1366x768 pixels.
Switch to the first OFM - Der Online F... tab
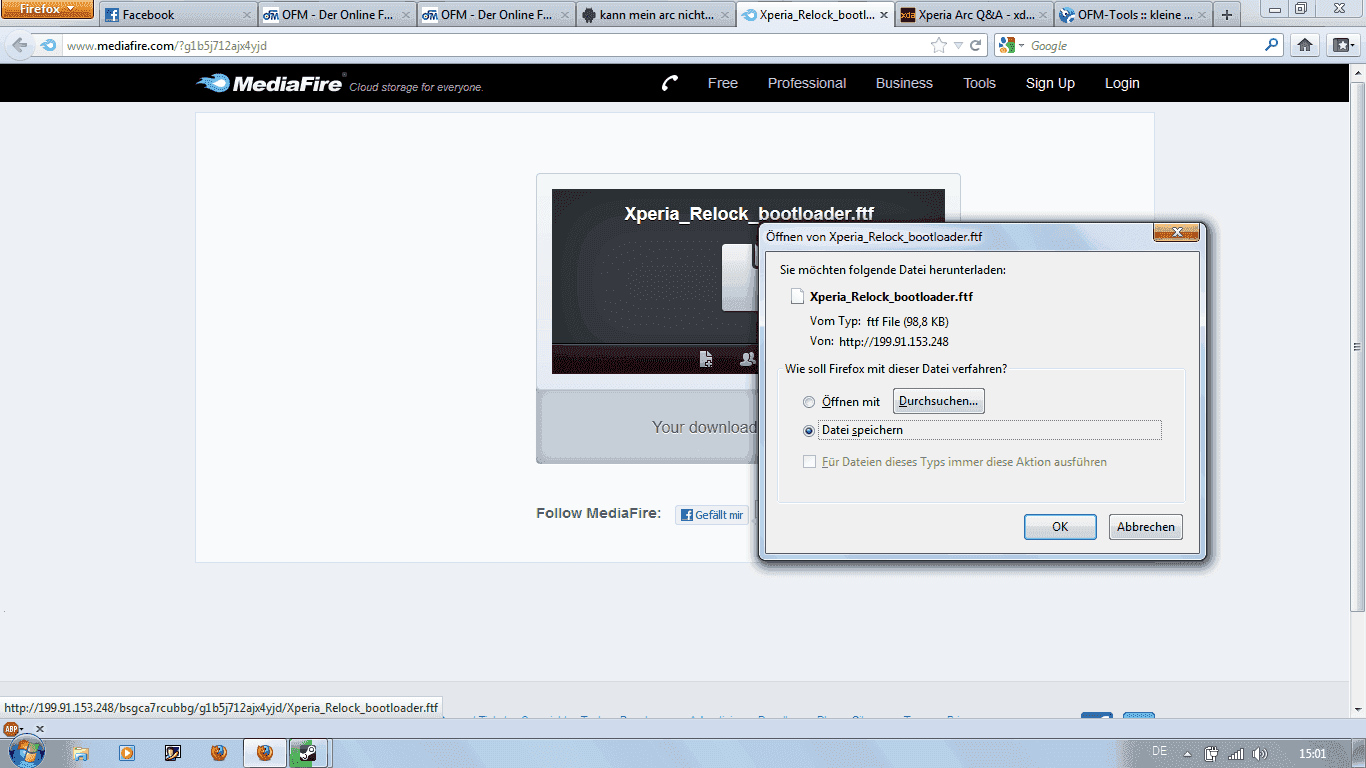tap(337, 15)
